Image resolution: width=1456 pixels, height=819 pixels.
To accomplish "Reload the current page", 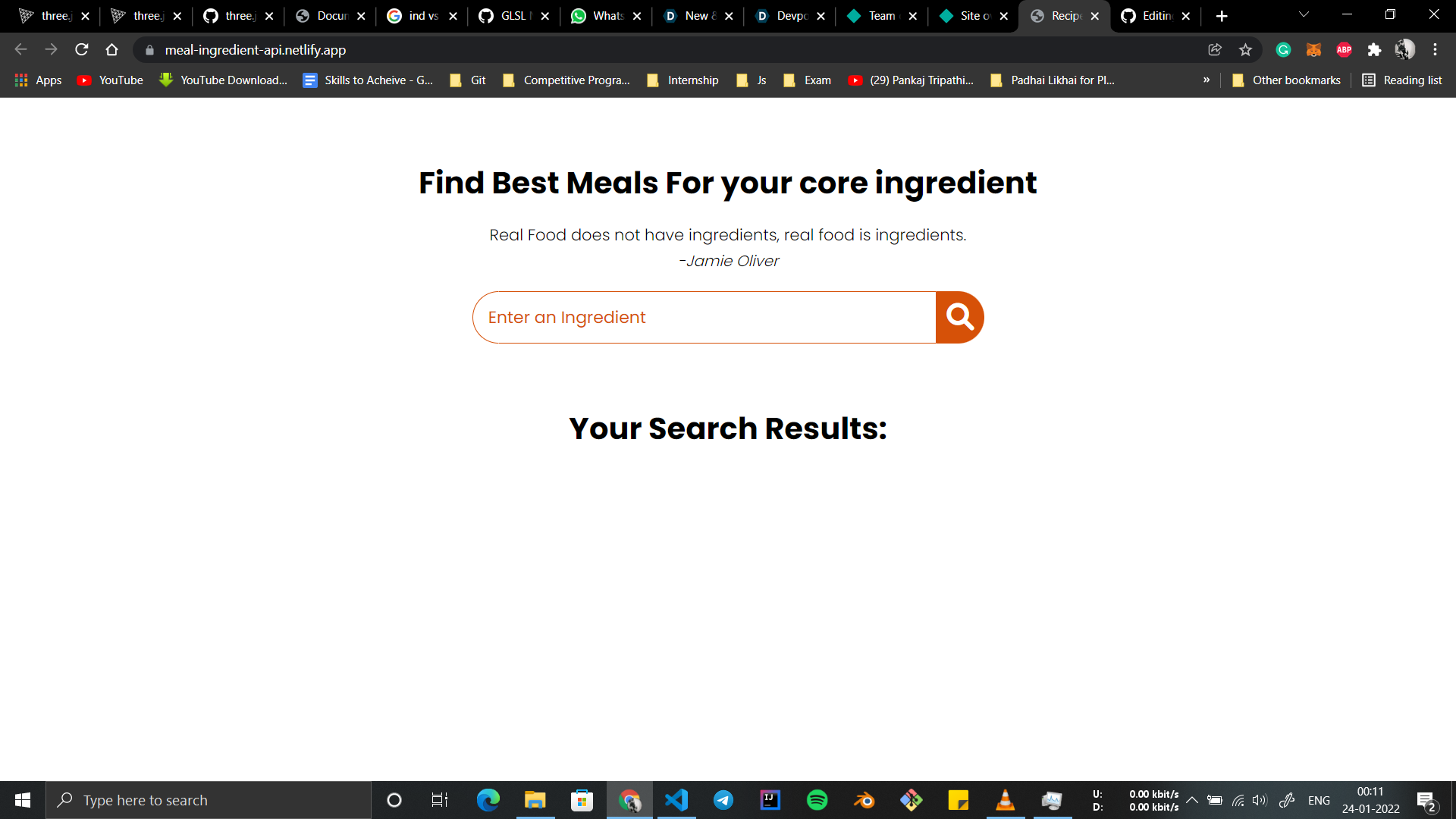I will 82,49.
